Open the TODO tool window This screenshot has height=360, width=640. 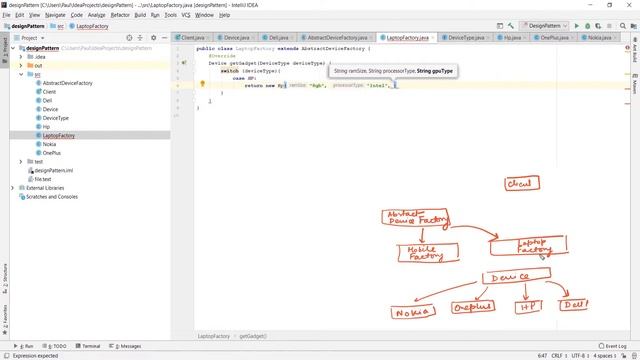(x=54, y=346)
